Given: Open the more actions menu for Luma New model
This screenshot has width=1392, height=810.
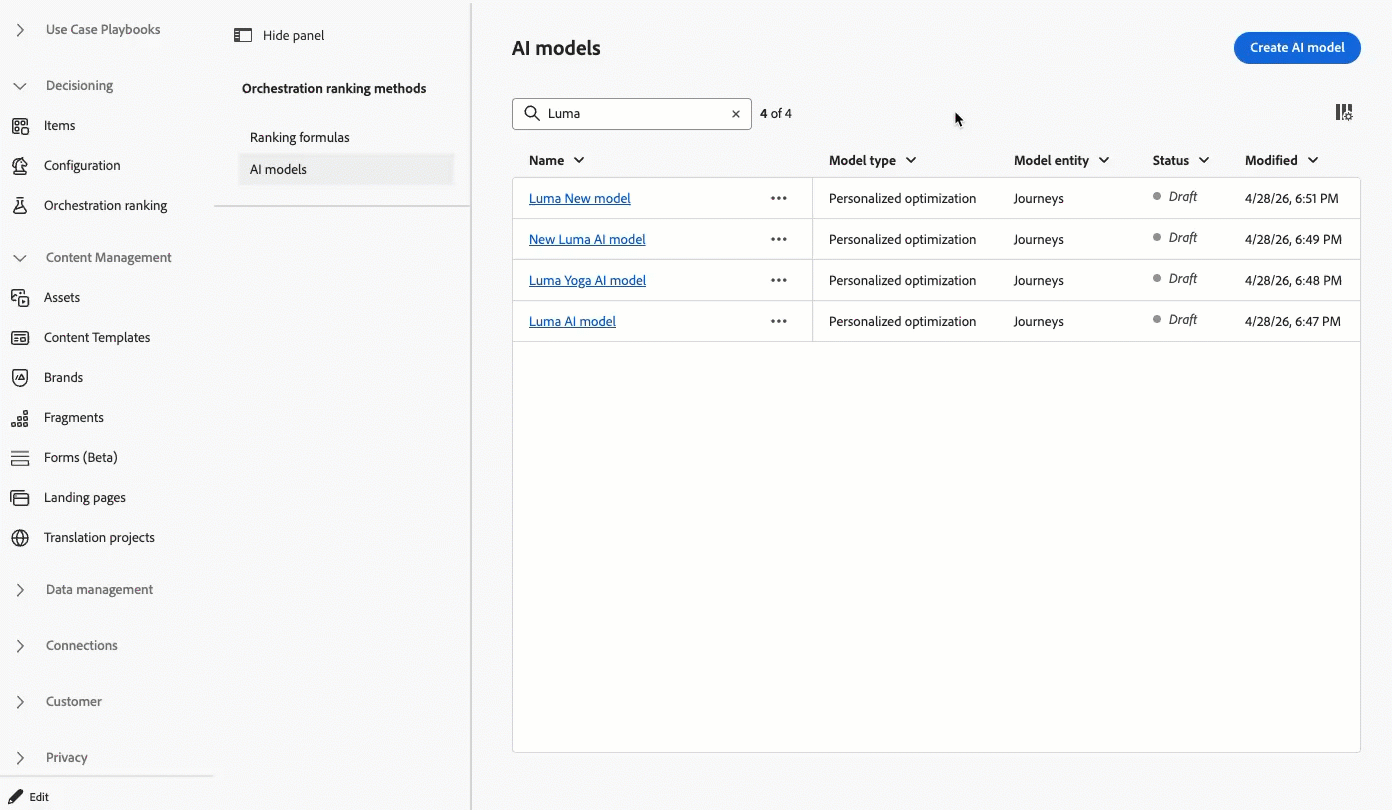Looking at the screenshot, I should [x=779, y=199].
